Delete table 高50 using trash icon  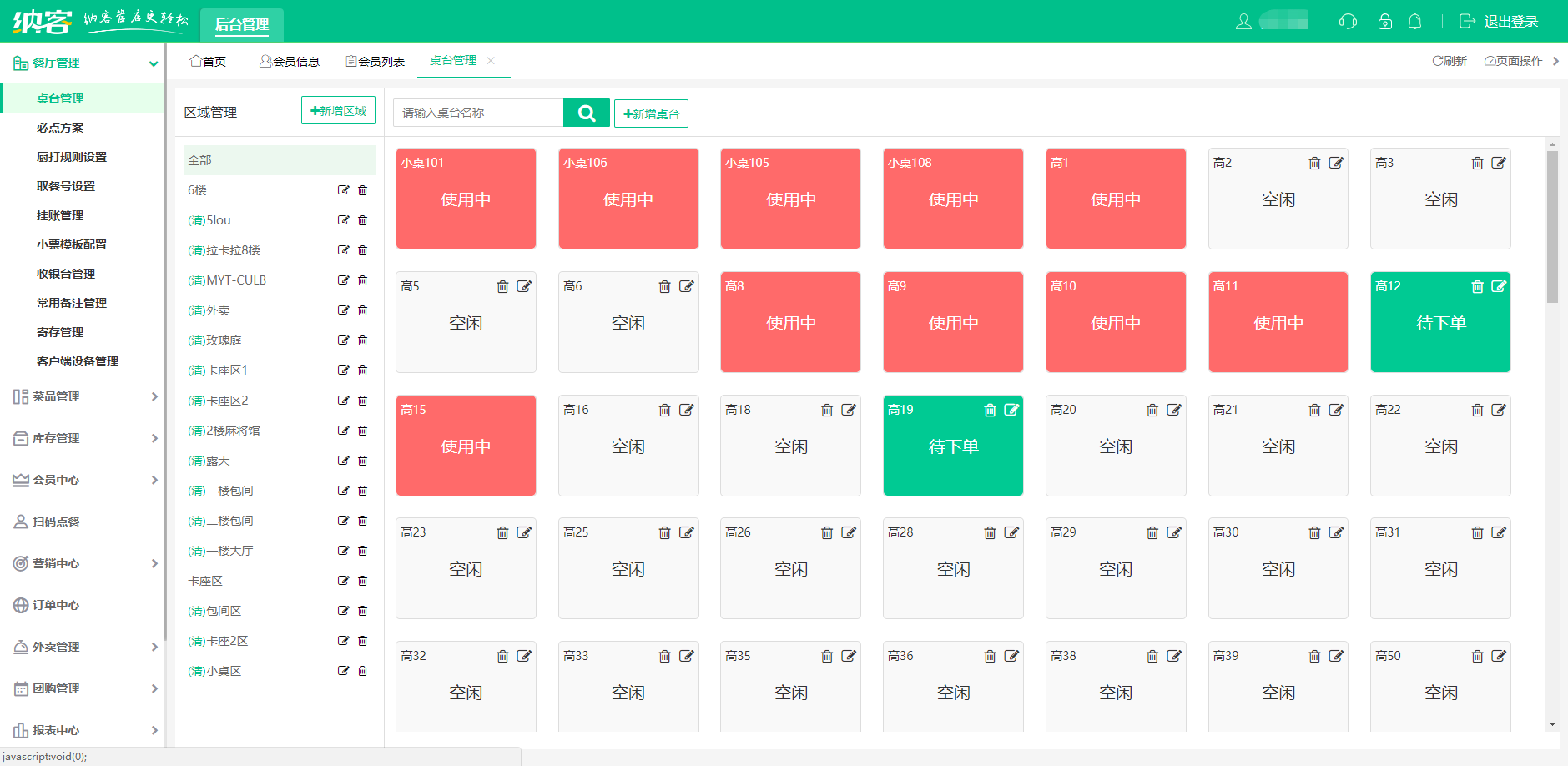(1477, 656)
